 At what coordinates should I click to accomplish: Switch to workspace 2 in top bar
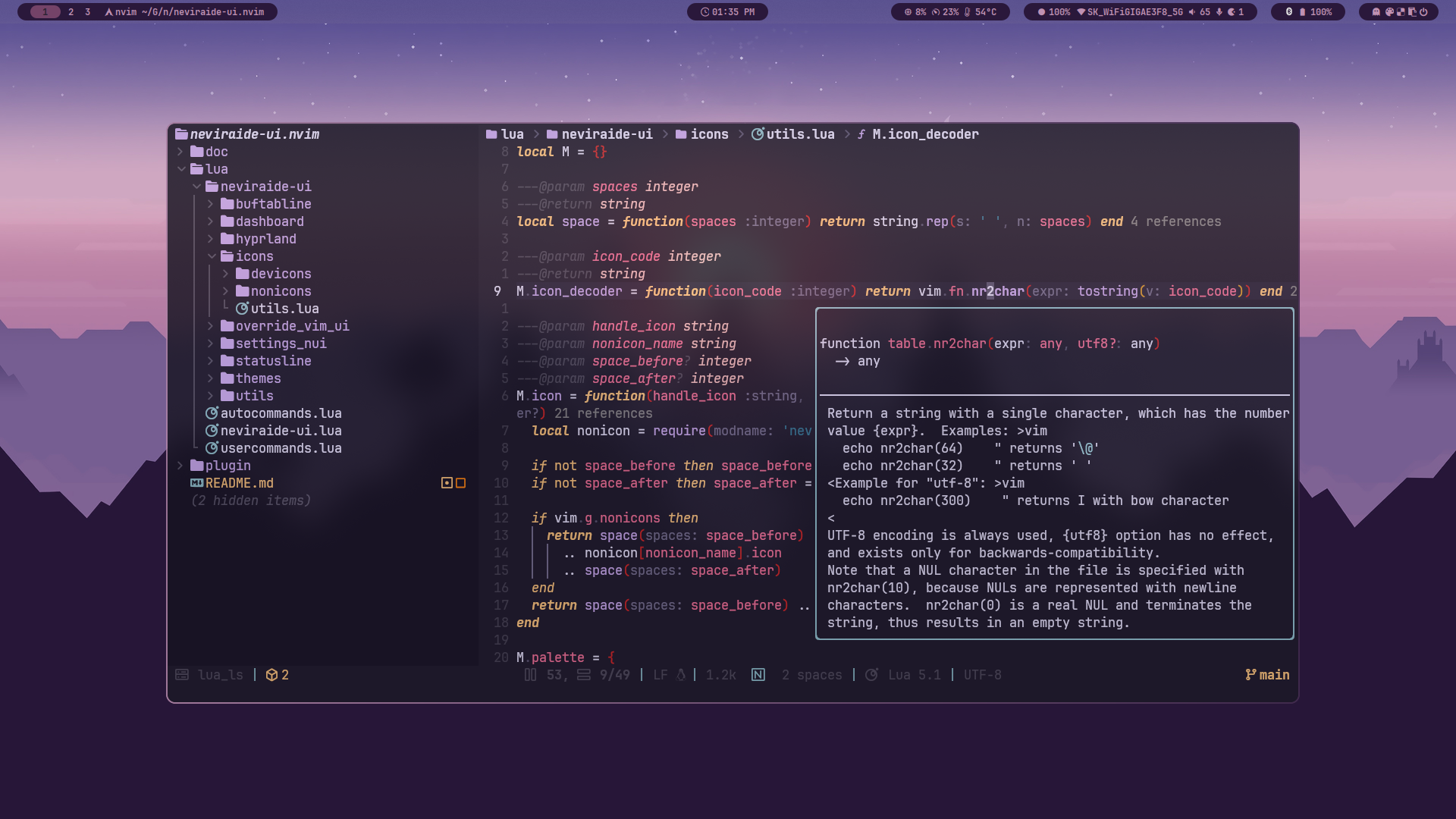[71, 12]
